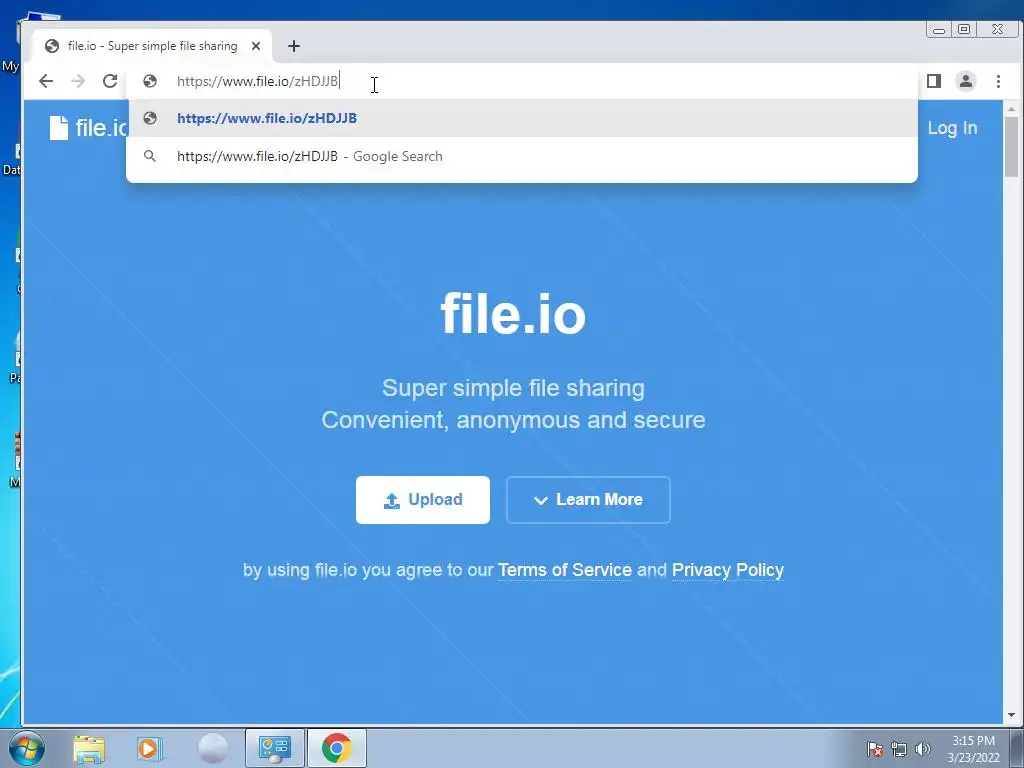Image resolution: width=1024 pixels, height=768 pixels.
Task: Select the file.io - Super simple file sharing tab
Action: [x=152, y=46]
